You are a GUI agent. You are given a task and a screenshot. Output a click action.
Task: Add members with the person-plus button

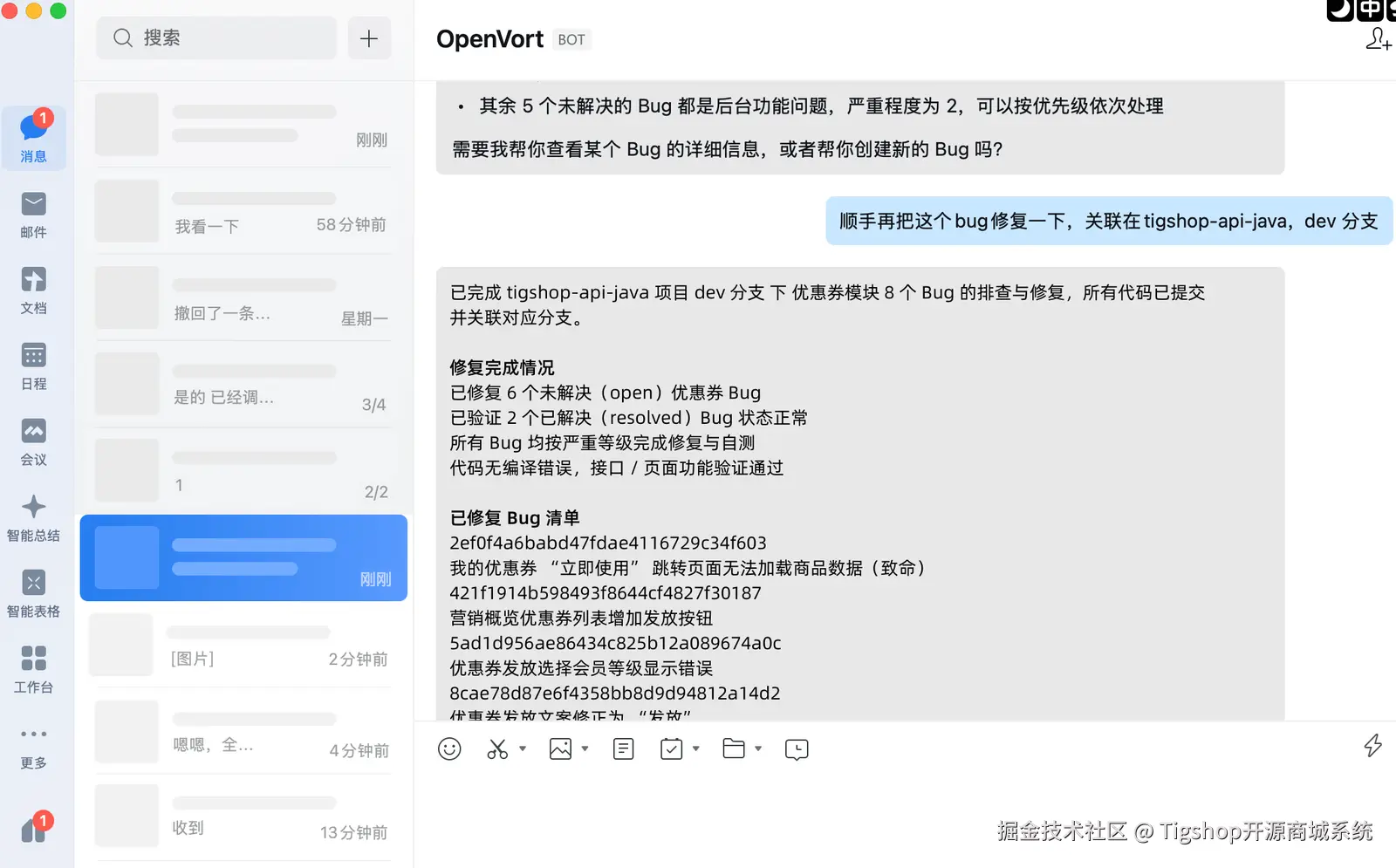coord(1379,39)
